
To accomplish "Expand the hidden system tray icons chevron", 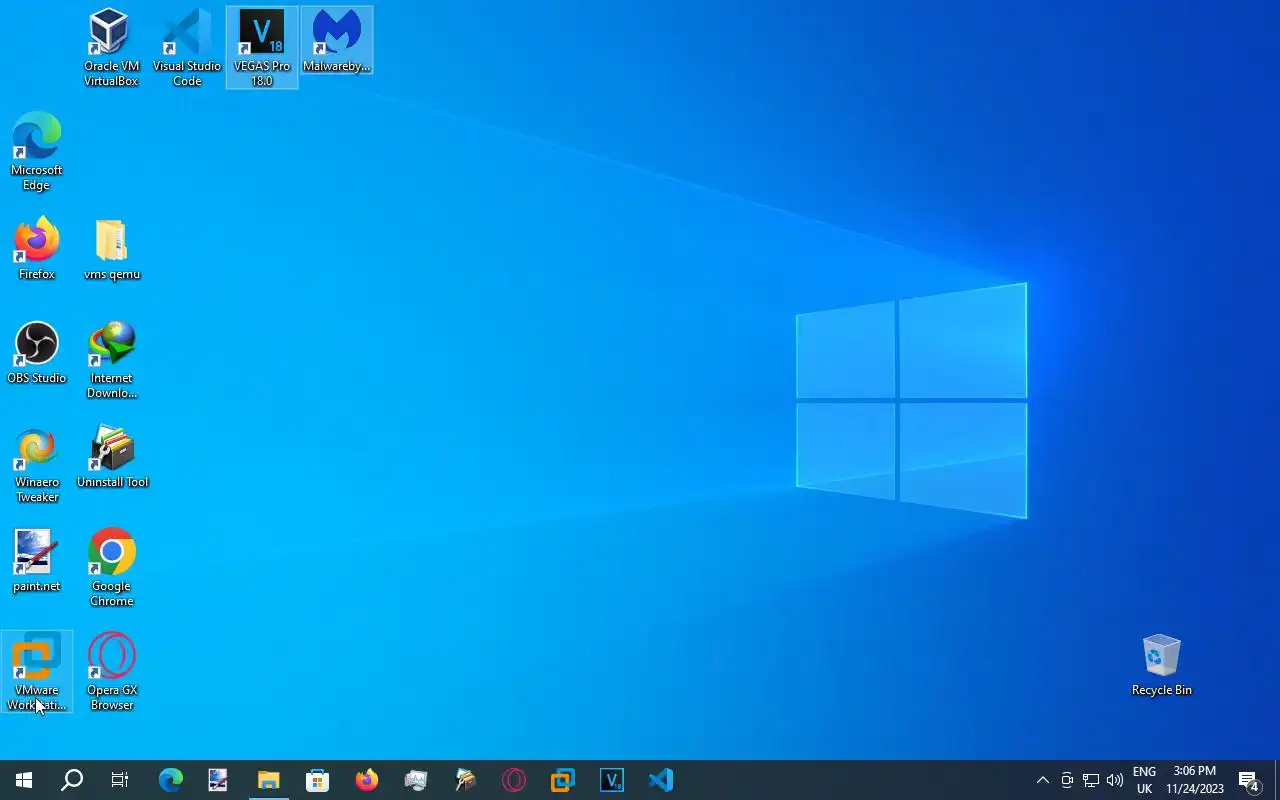I will (x=1042, y=780).
